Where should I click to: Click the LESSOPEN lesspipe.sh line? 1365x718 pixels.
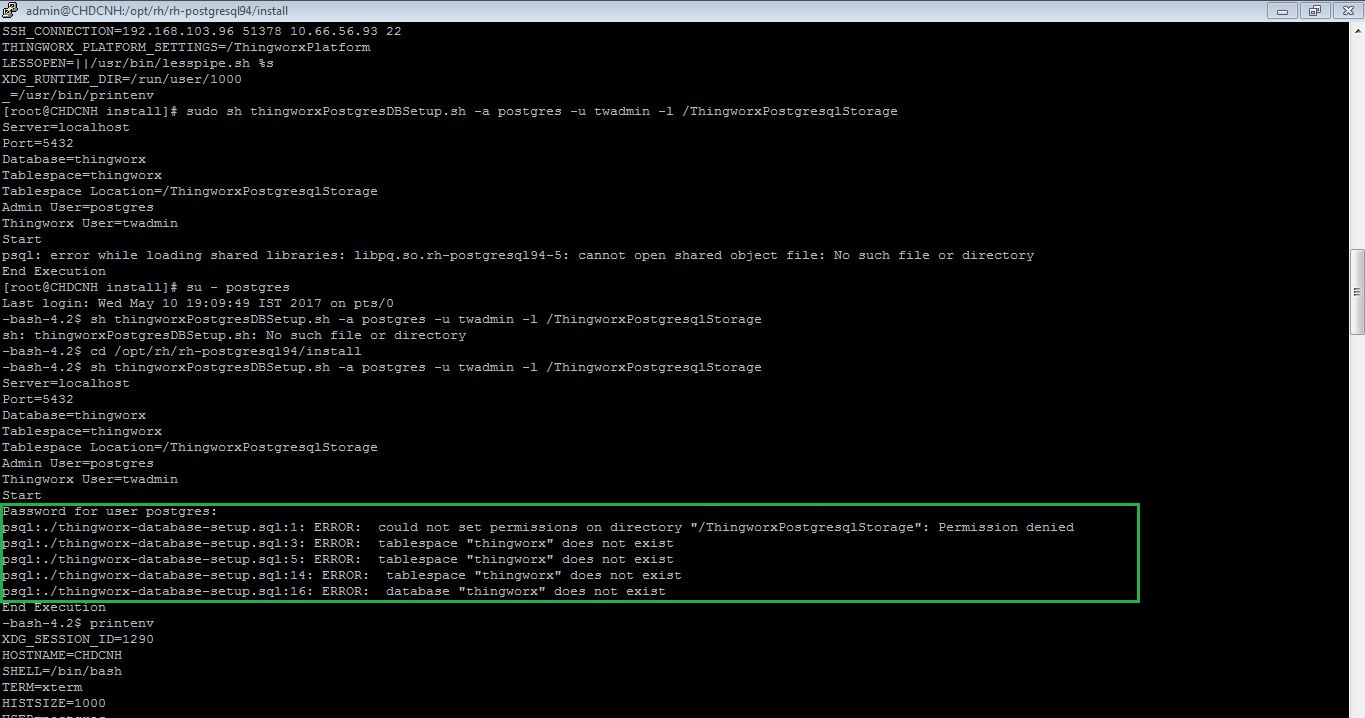[138, 63]
